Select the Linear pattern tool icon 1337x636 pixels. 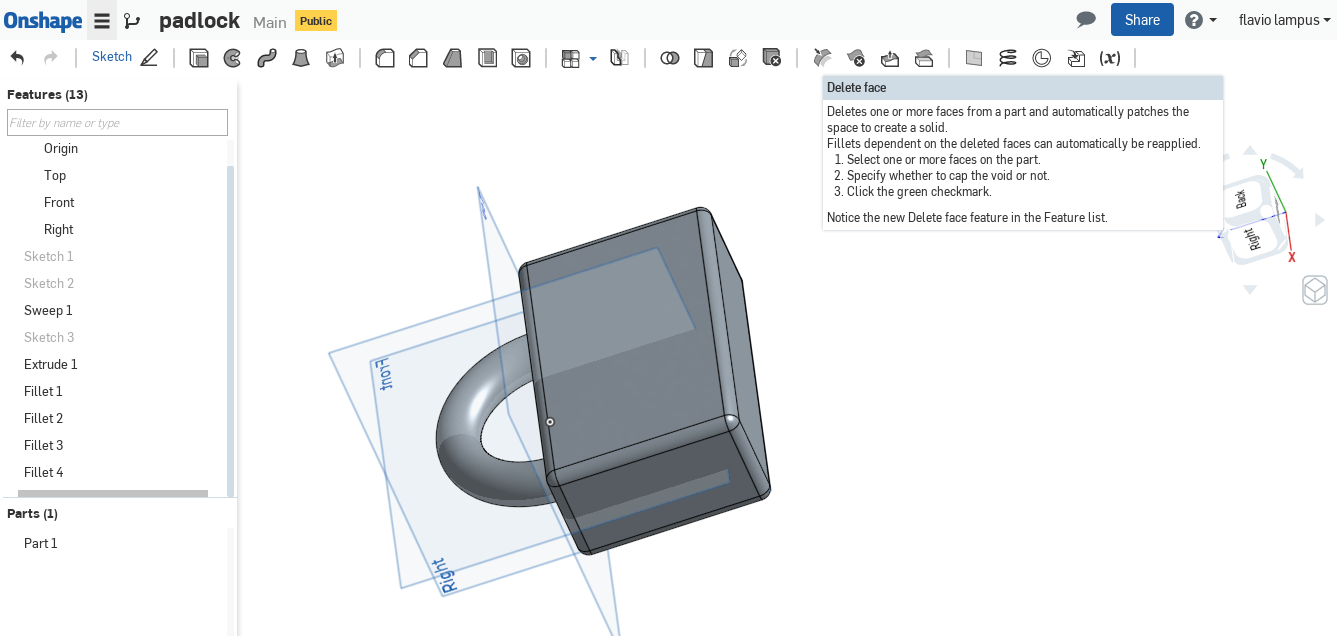click(571, 58)
